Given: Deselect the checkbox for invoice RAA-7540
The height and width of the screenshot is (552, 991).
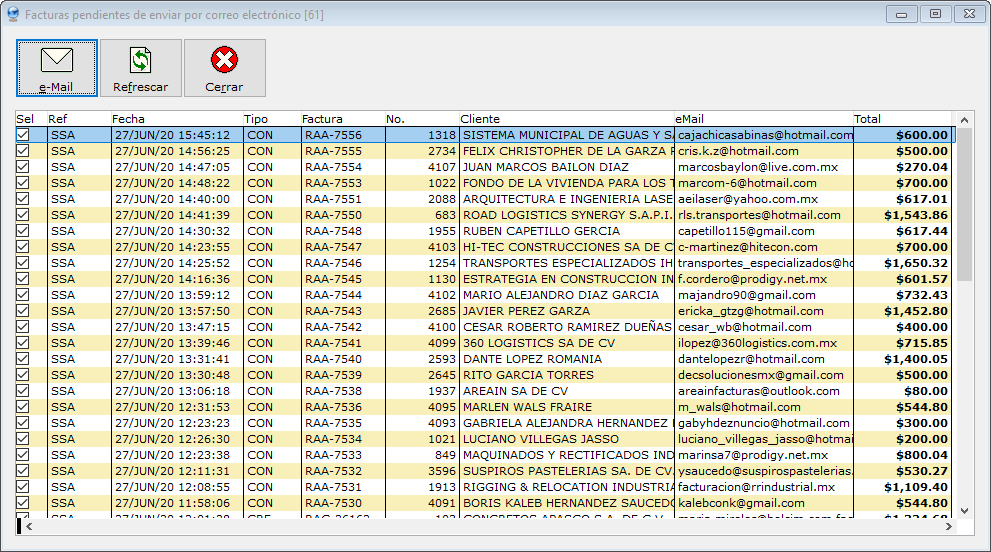Looking at the screenshot, I should click(x=23, y=359).
